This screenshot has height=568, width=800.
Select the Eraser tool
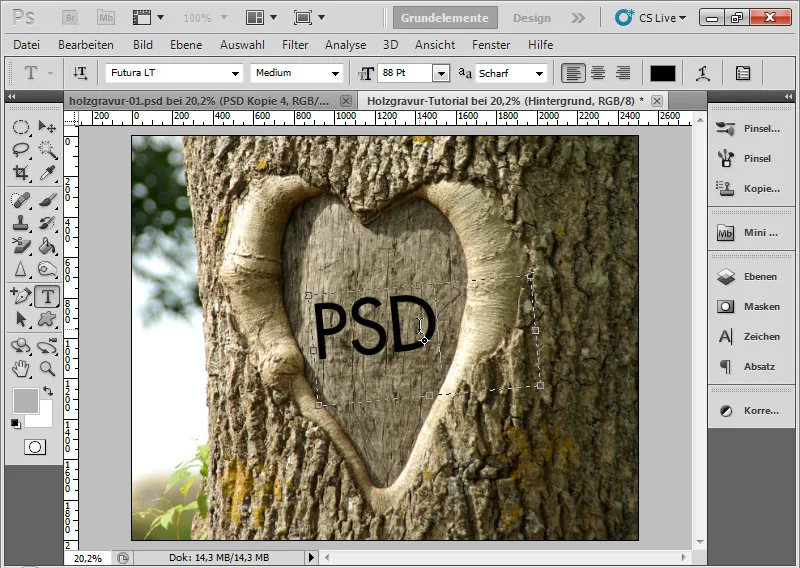(20, 246)
